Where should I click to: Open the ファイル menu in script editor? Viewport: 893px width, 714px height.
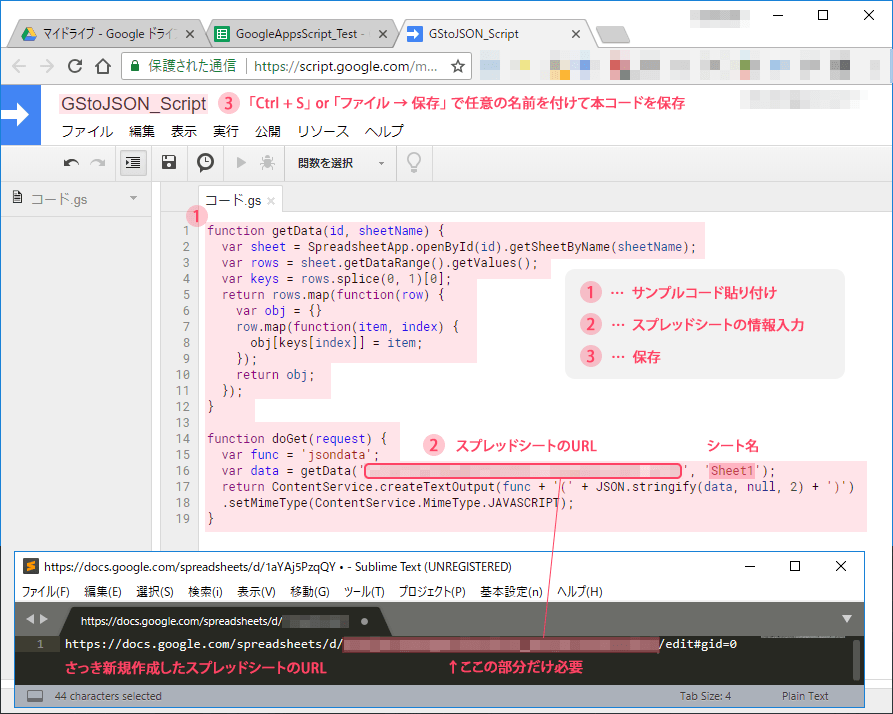click(x=87, y=132)
